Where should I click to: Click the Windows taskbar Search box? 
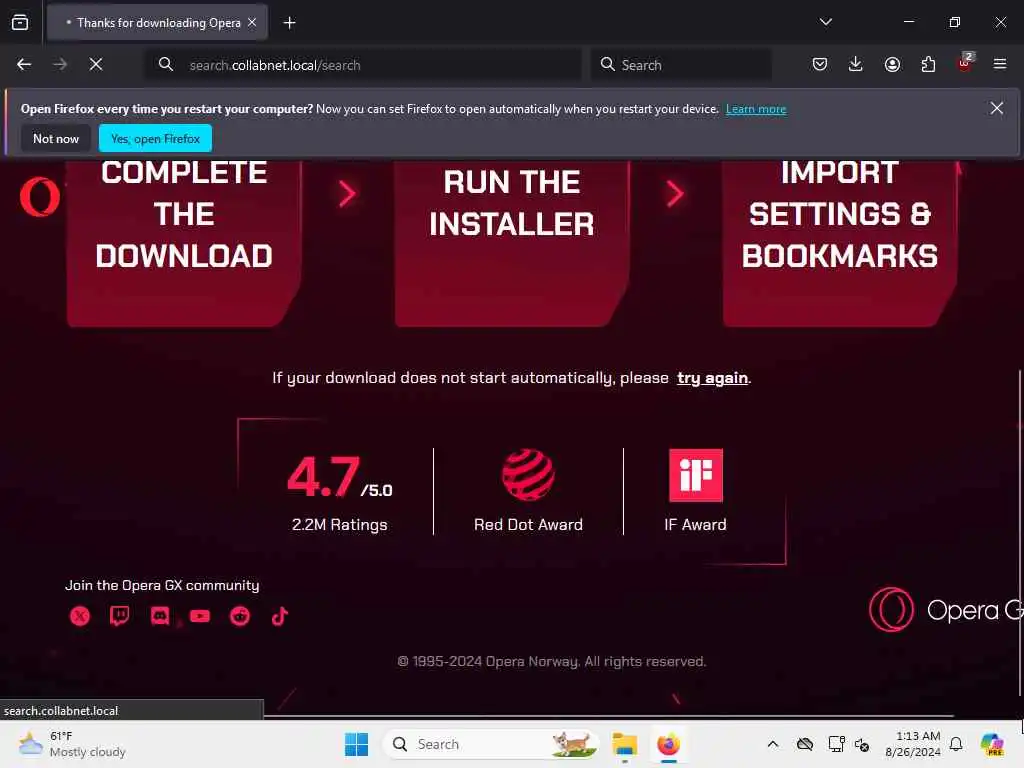tap(490, 744)
